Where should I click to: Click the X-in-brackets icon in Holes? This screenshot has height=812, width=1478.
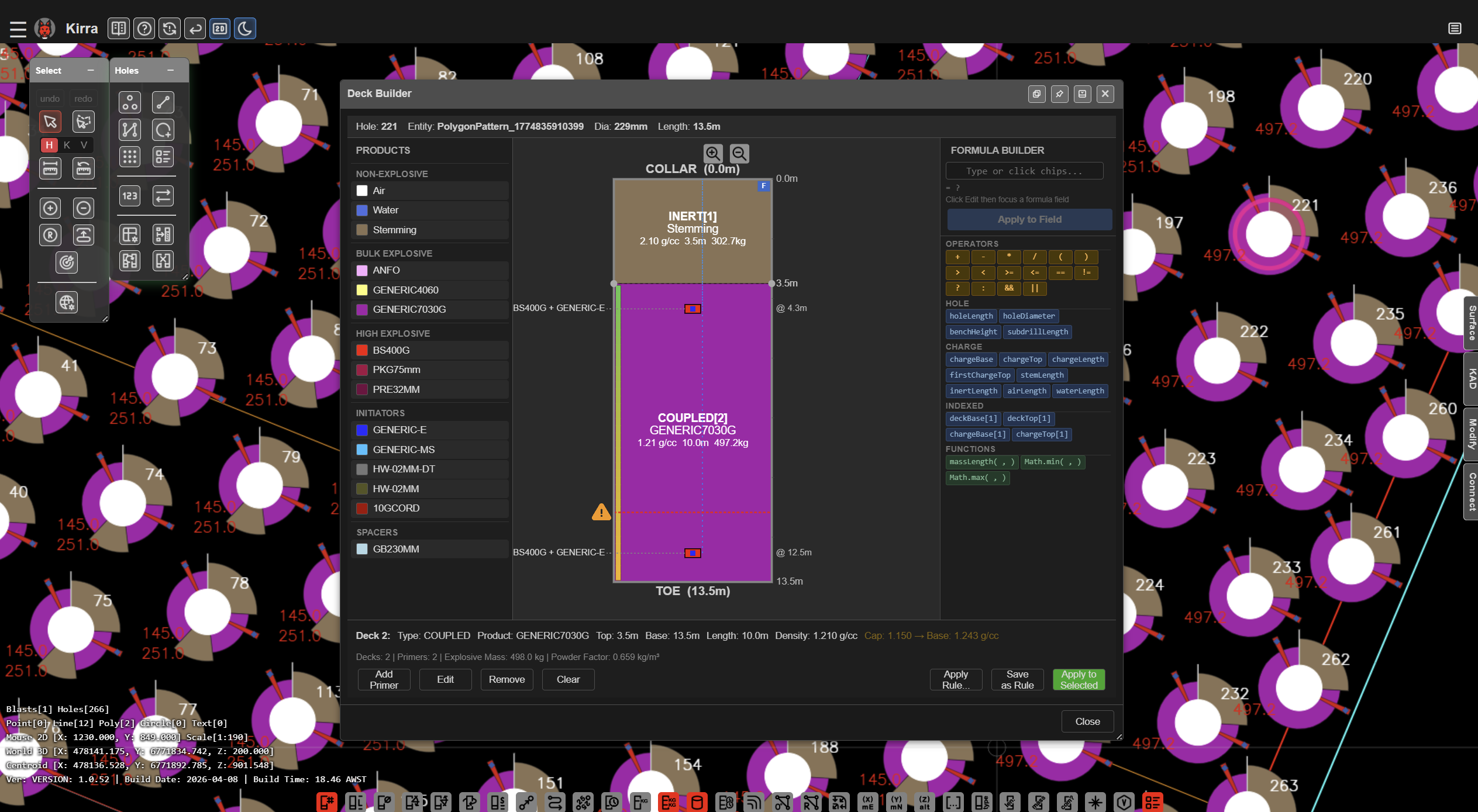tap(163, 261)
